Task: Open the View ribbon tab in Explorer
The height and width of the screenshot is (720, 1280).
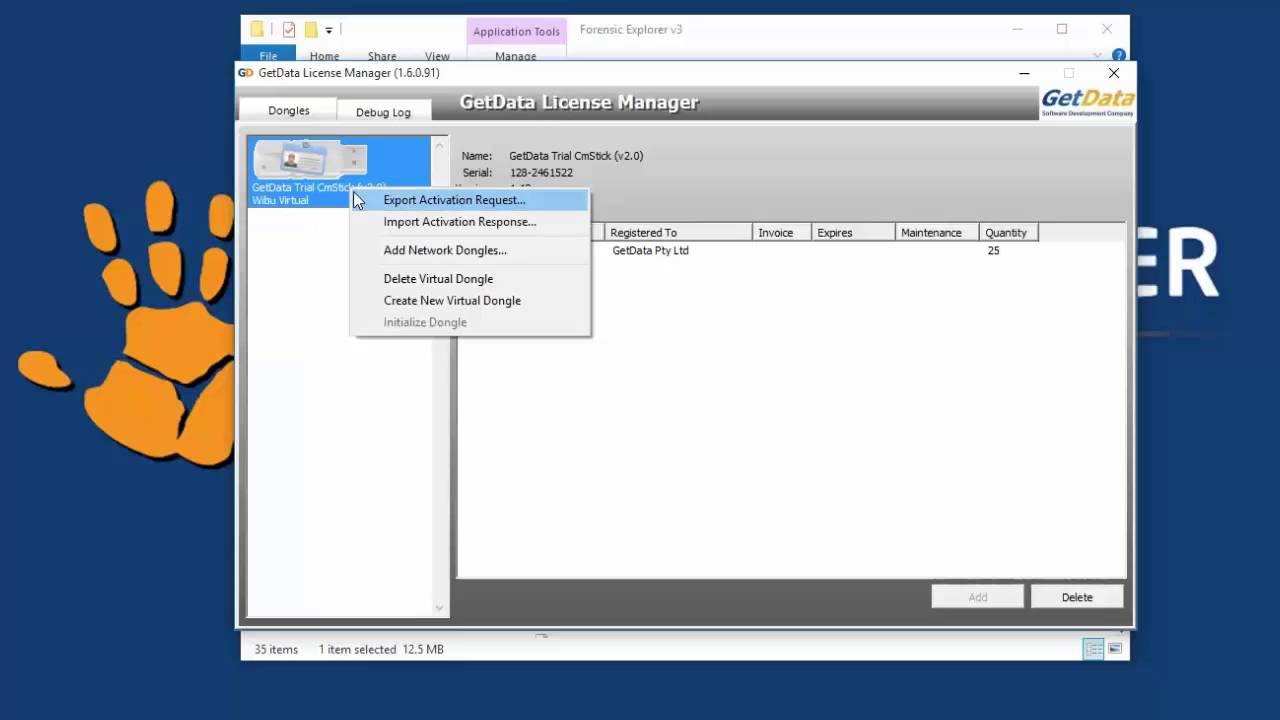Action: pos(437,56)
